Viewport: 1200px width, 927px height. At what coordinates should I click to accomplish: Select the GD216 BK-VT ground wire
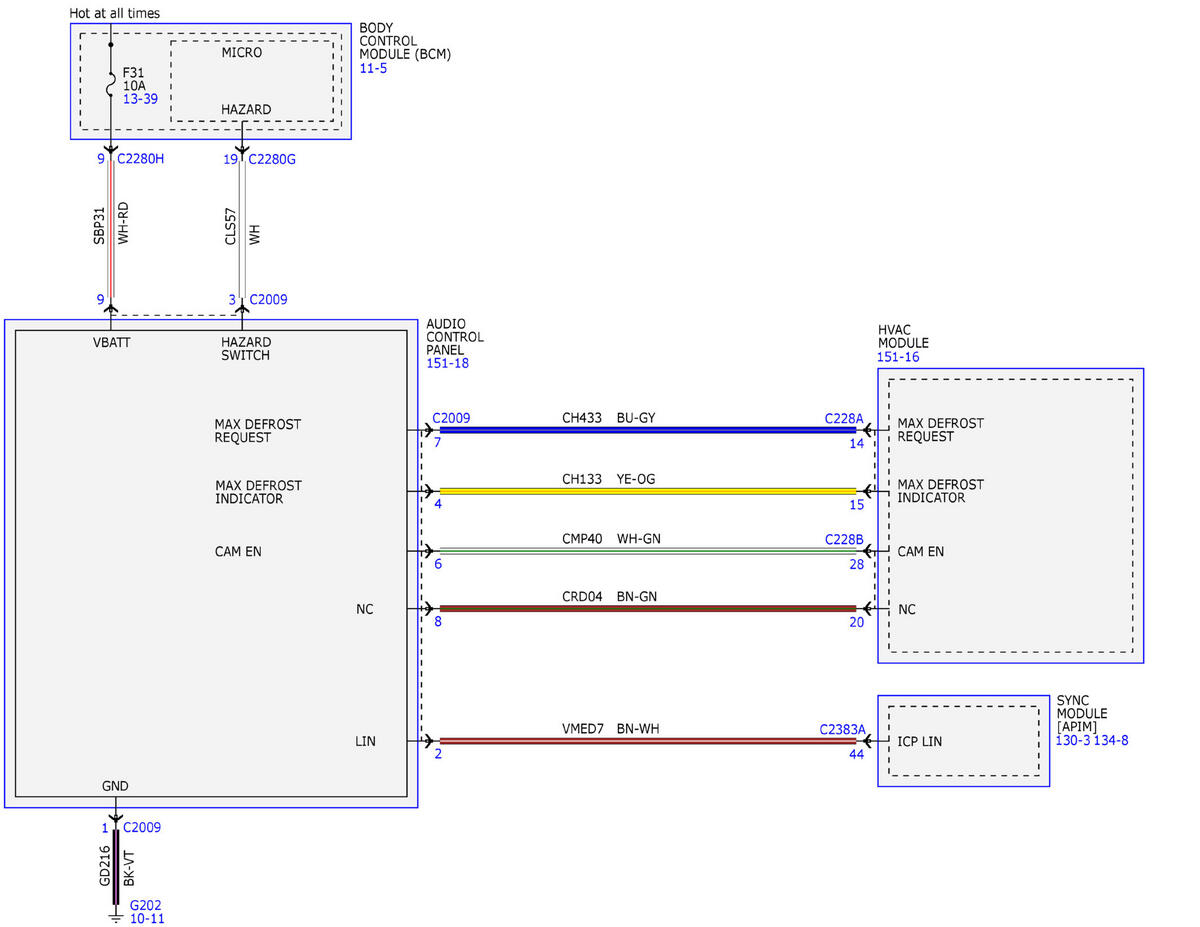(x=116, y=866)
